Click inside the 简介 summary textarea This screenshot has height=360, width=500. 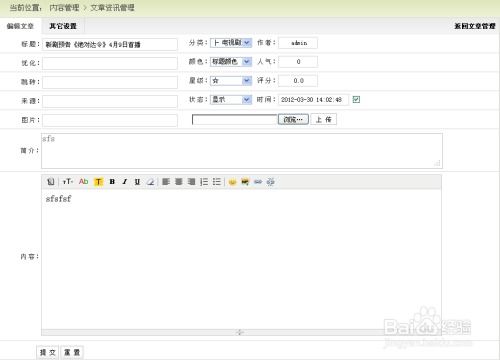click(242, 151)
